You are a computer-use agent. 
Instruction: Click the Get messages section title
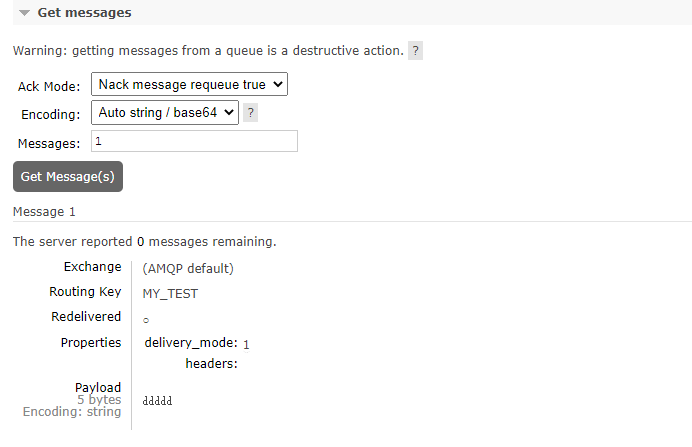84,13
